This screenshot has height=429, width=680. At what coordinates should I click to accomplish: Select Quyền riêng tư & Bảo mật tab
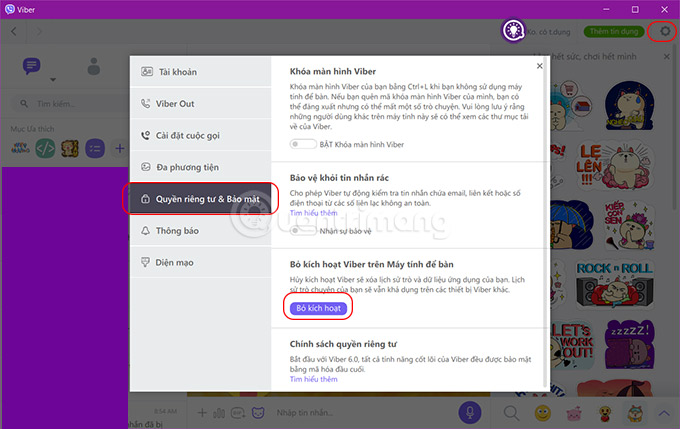coord(201,199)
